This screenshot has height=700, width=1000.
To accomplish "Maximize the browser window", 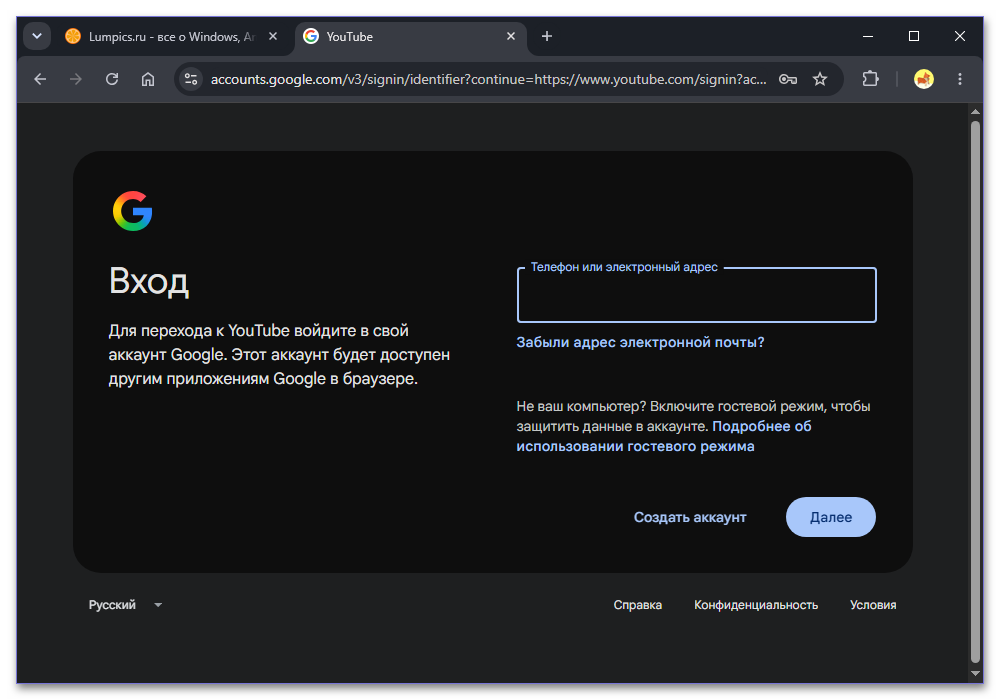I will 914,36.
